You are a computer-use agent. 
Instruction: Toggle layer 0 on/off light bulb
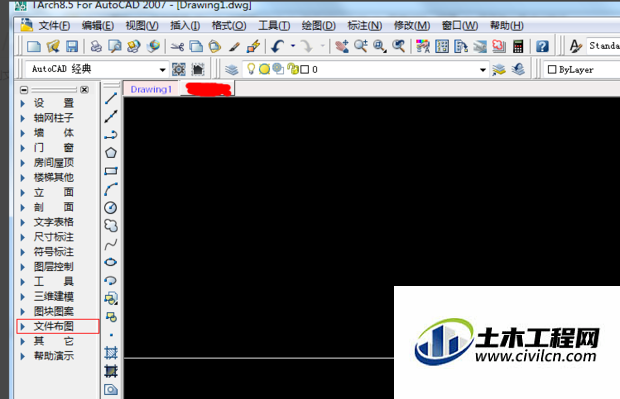coord(251,69)
